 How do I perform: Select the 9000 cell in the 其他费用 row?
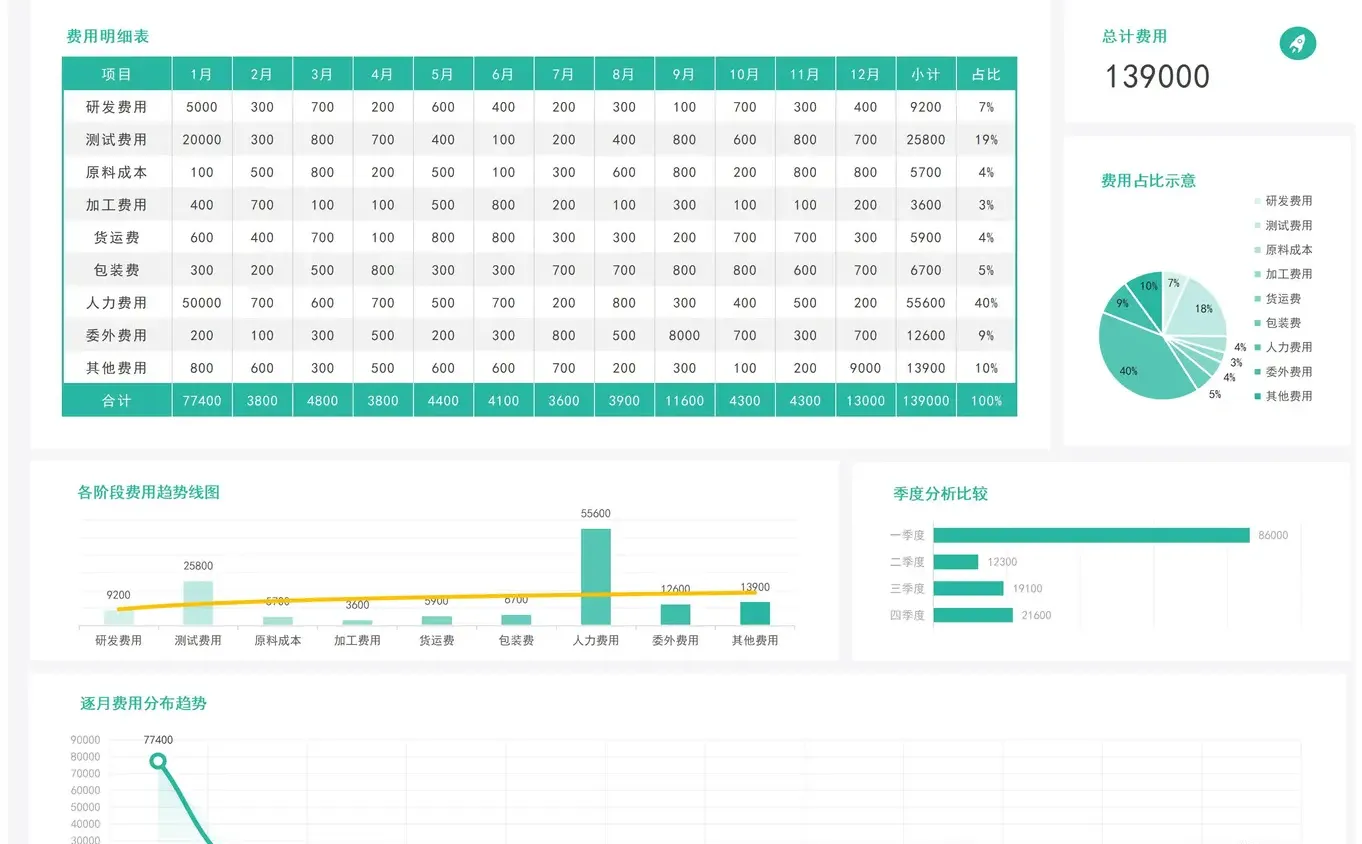tap(865, 368)
